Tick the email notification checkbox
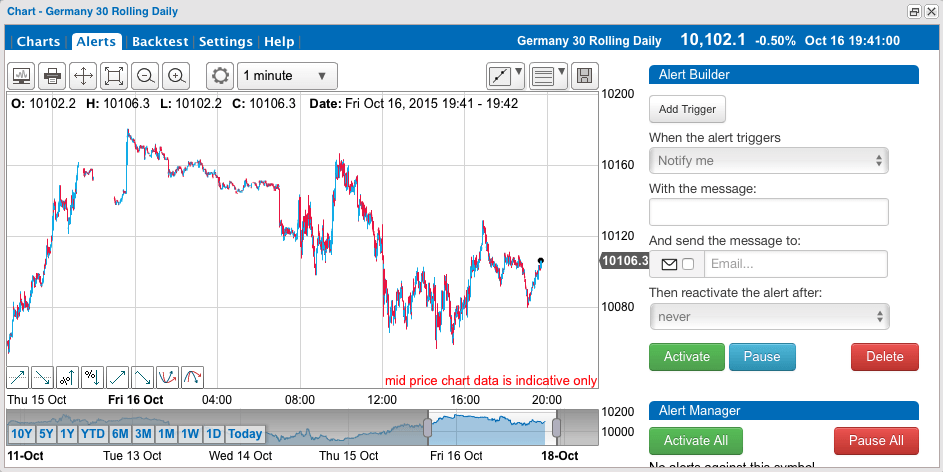Viewport: 943px width, 472px height. tap(687, 265)
